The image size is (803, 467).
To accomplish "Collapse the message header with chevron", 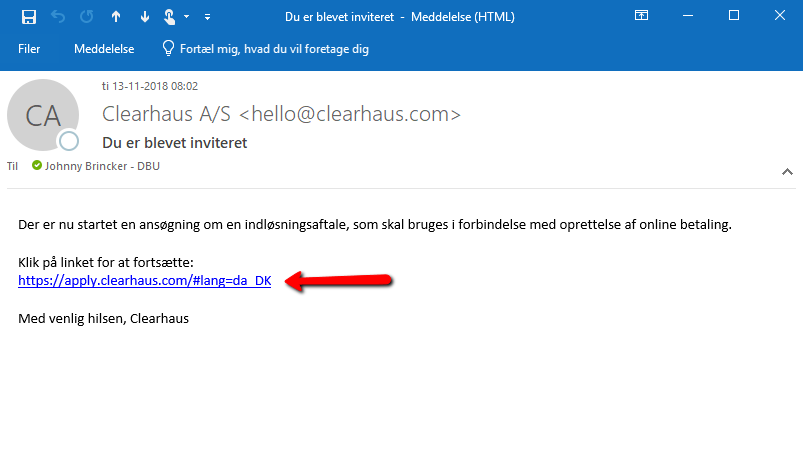I will (787, 172).
